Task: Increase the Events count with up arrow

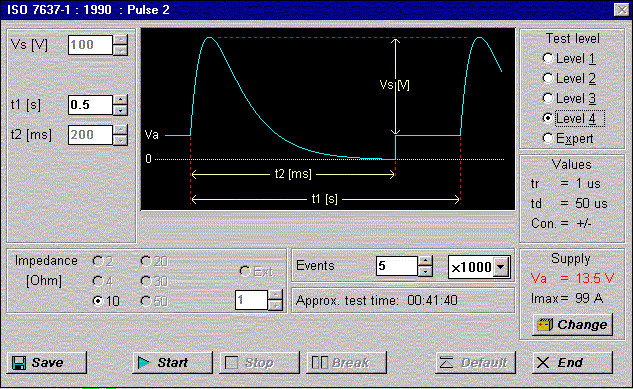Action: tap(425, 261)
